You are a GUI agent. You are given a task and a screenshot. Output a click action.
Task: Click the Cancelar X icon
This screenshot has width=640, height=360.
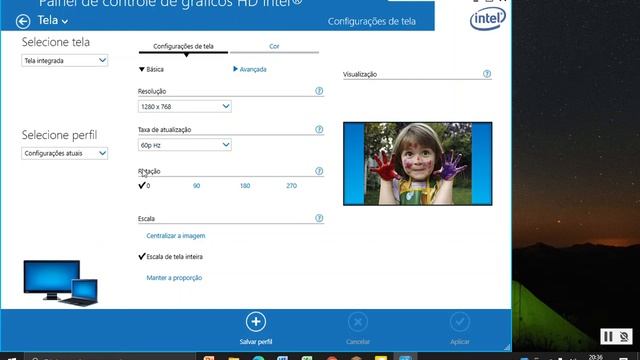tap(358, 322)
